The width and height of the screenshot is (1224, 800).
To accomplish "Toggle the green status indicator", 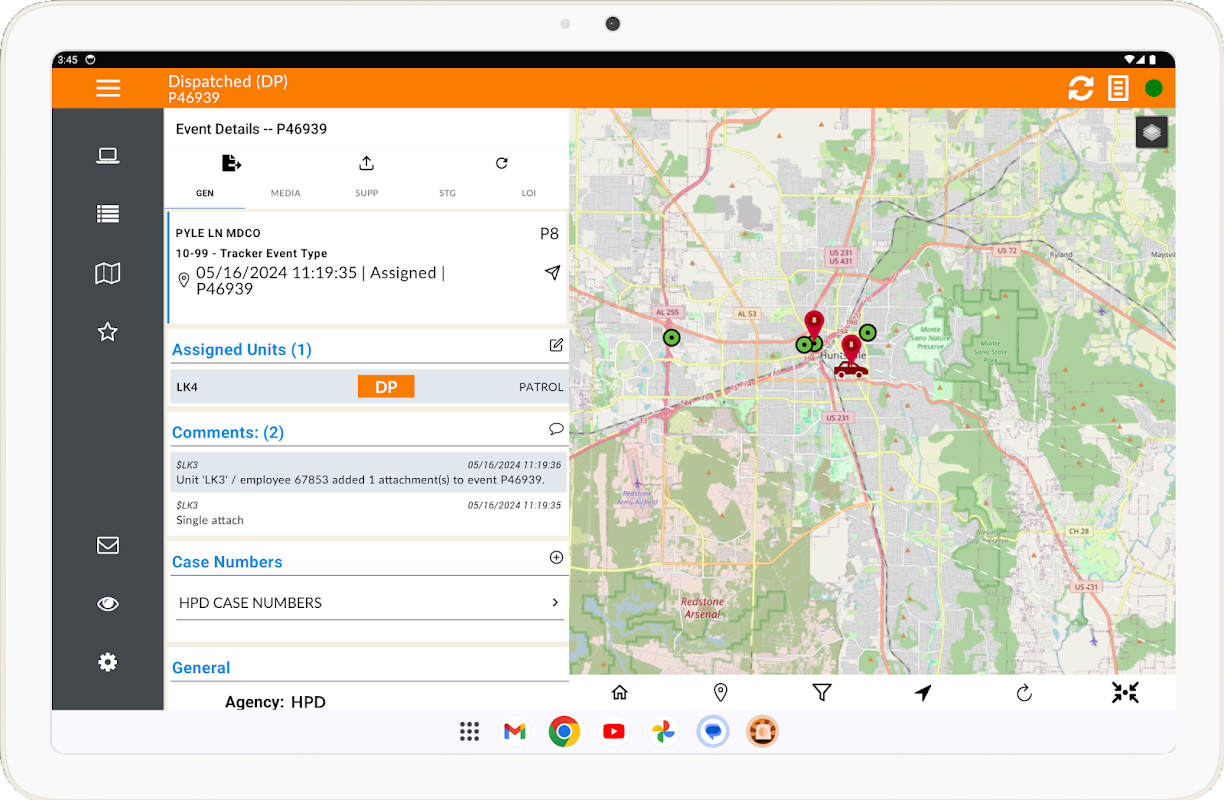I will tap(1153, 88).
